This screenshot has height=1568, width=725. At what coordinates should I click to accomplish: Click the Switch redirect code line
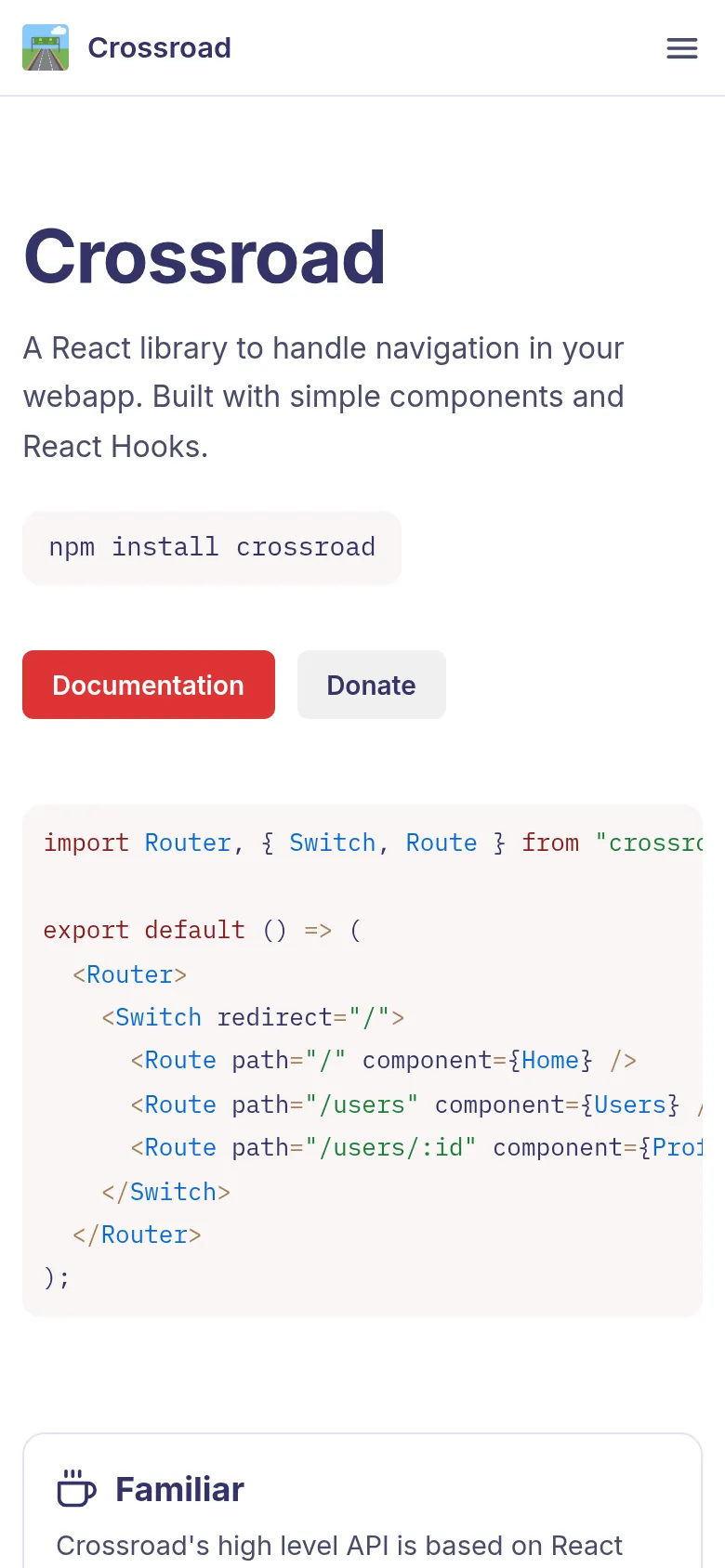click(x=253, y=1017)
